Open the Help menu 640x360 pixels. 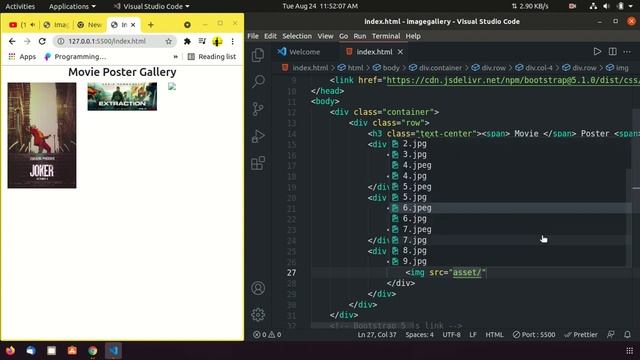click(413, 36)
